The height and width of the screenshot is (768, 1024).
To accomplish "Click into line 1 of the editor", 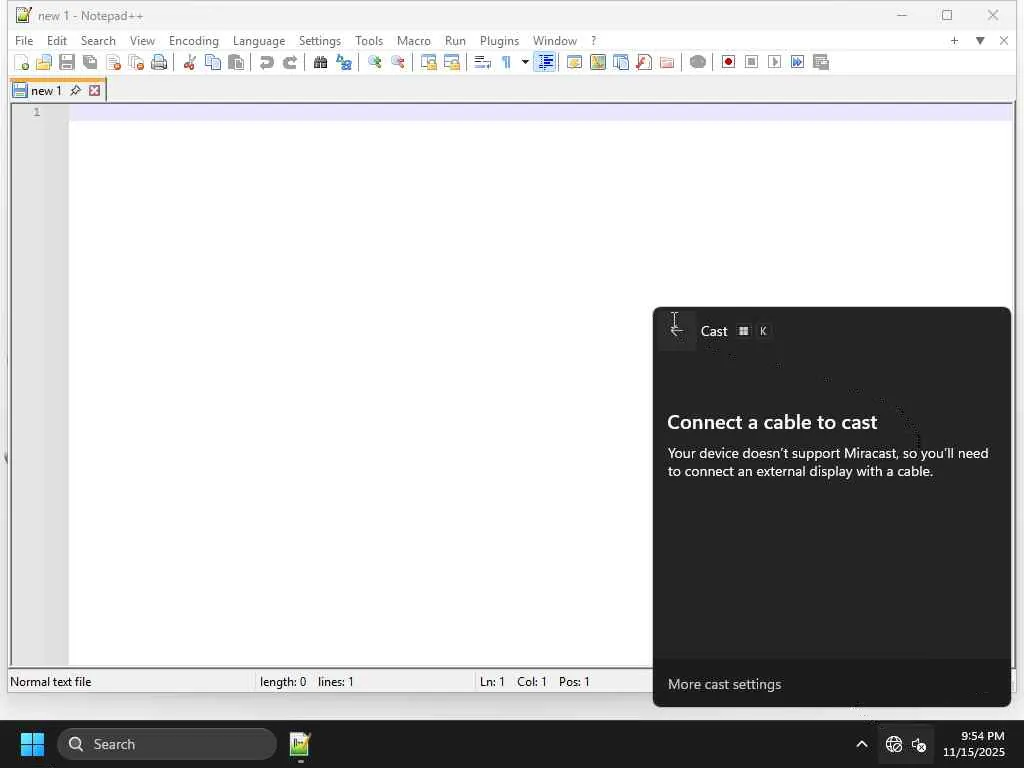I will 541,112.
